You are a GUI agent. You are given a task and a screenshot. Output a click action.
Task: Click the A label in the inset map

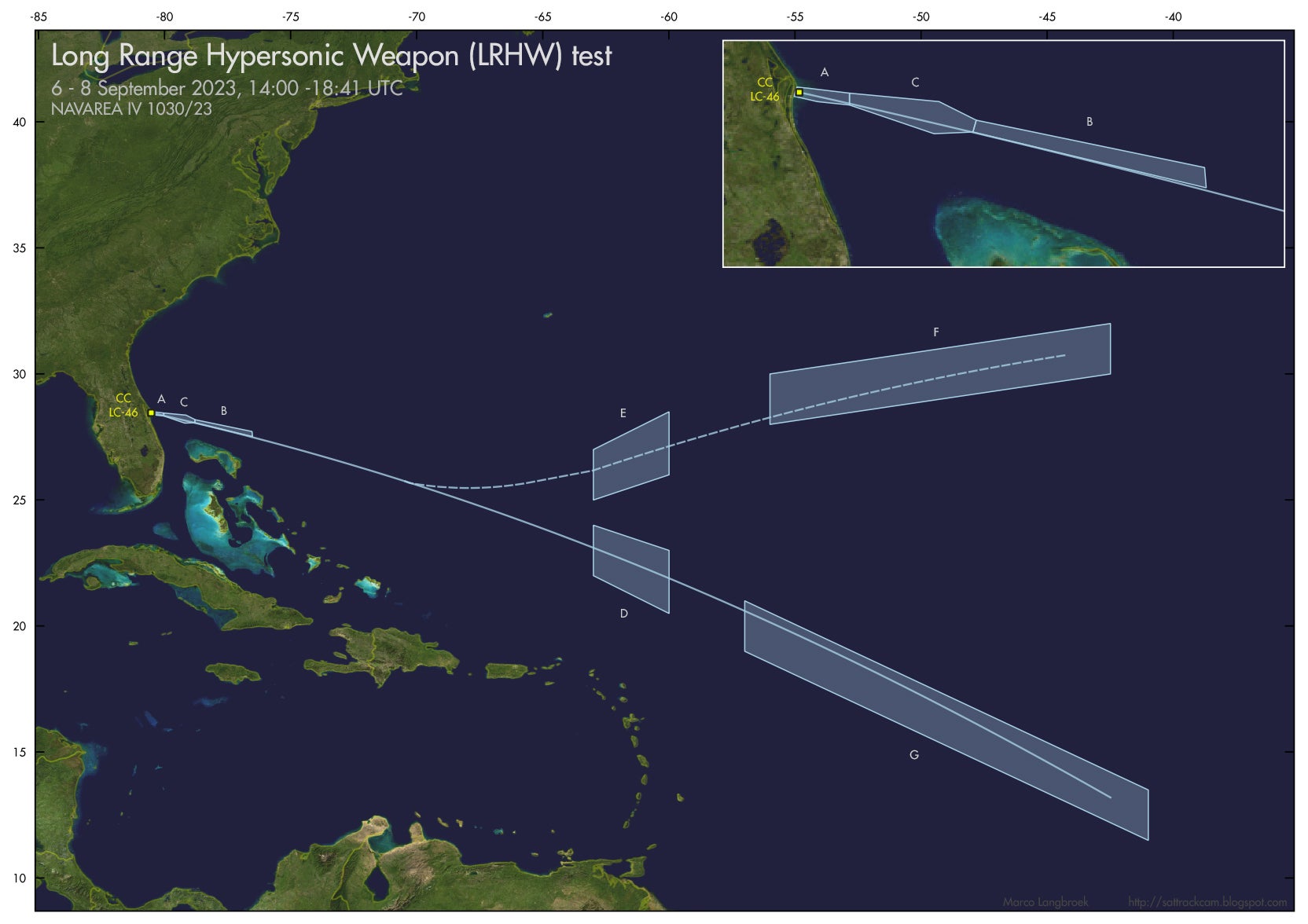point(825,72)
